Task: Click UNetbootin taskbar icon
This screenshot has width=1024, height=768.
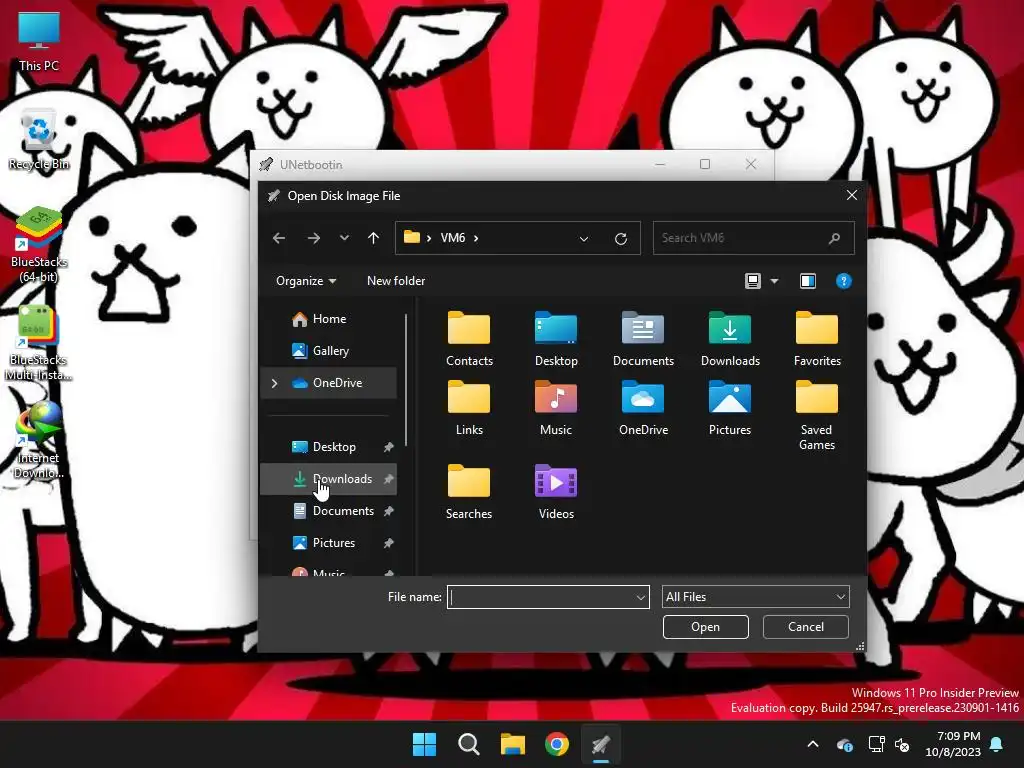Action: click(x=601, y=744)
